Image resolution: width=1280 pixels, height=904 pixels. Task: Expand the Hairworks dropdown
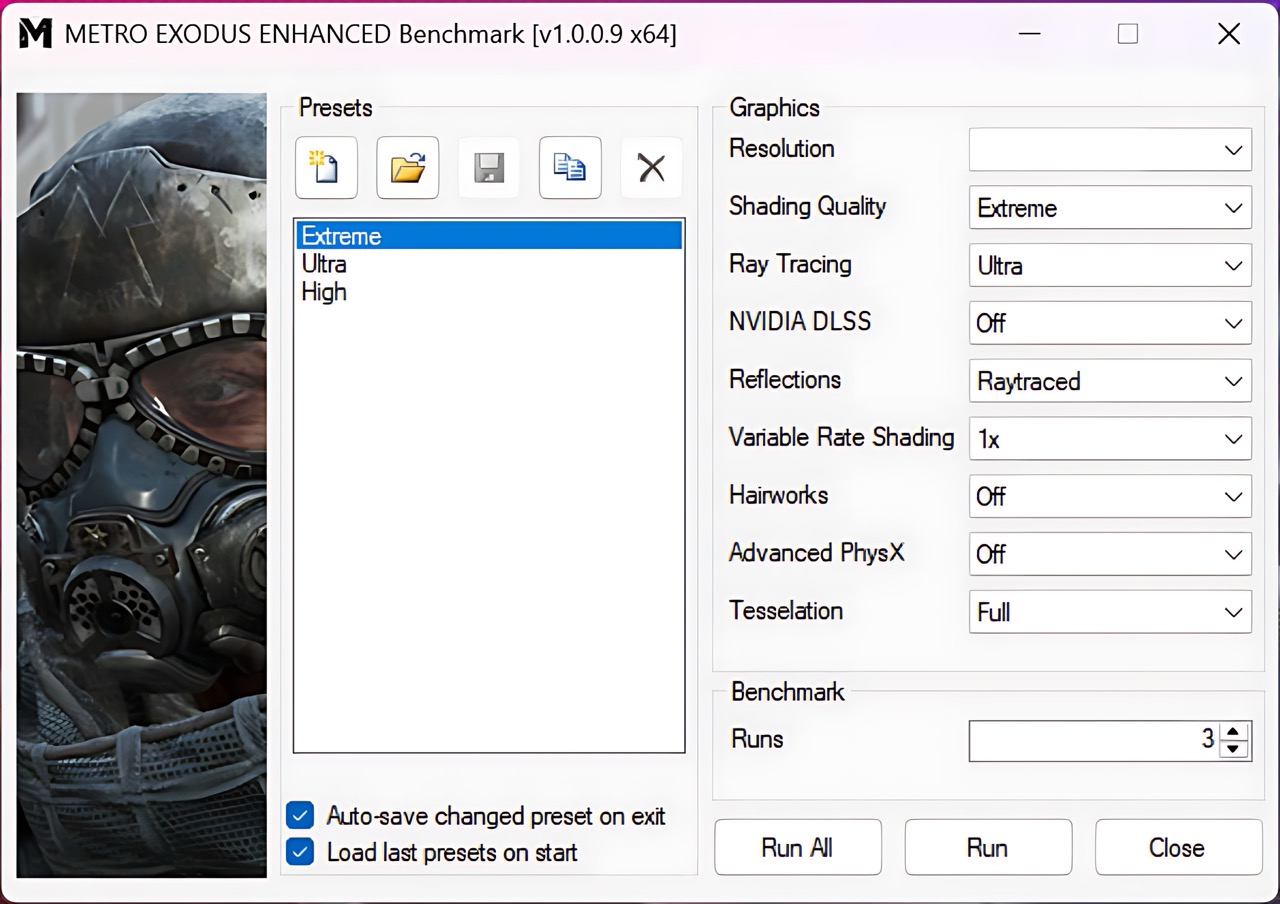(x=1110, y=496)
